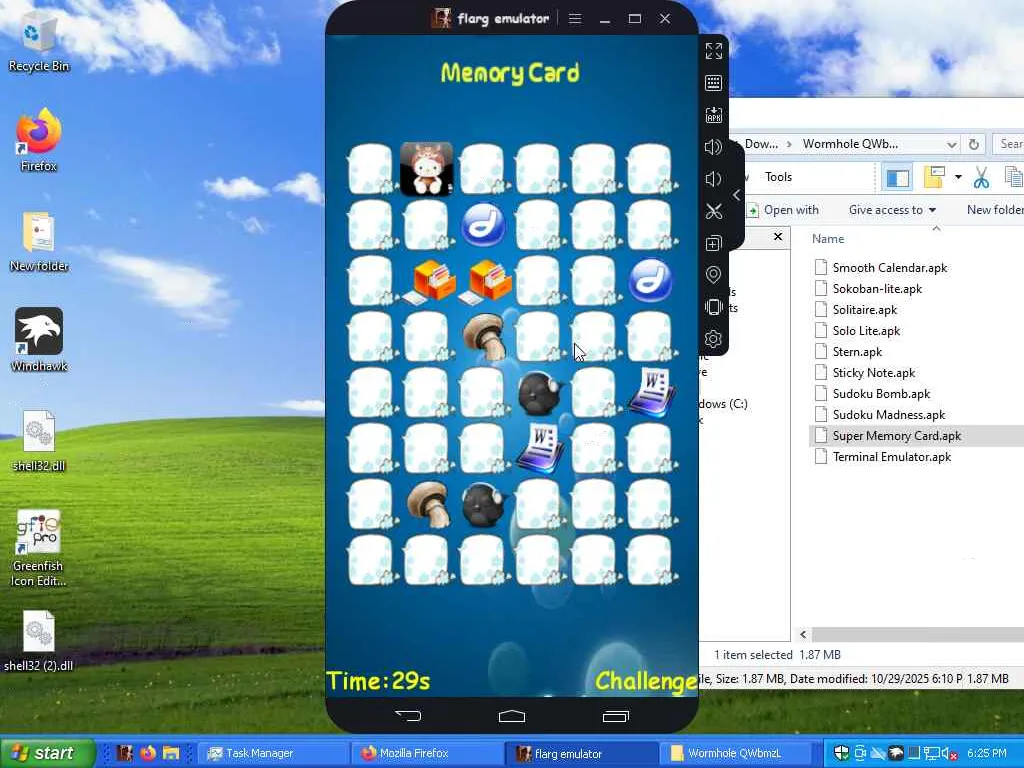Tap the mushroom card in fourth row
Screen dimensions: 1024x768
[483, 337]
